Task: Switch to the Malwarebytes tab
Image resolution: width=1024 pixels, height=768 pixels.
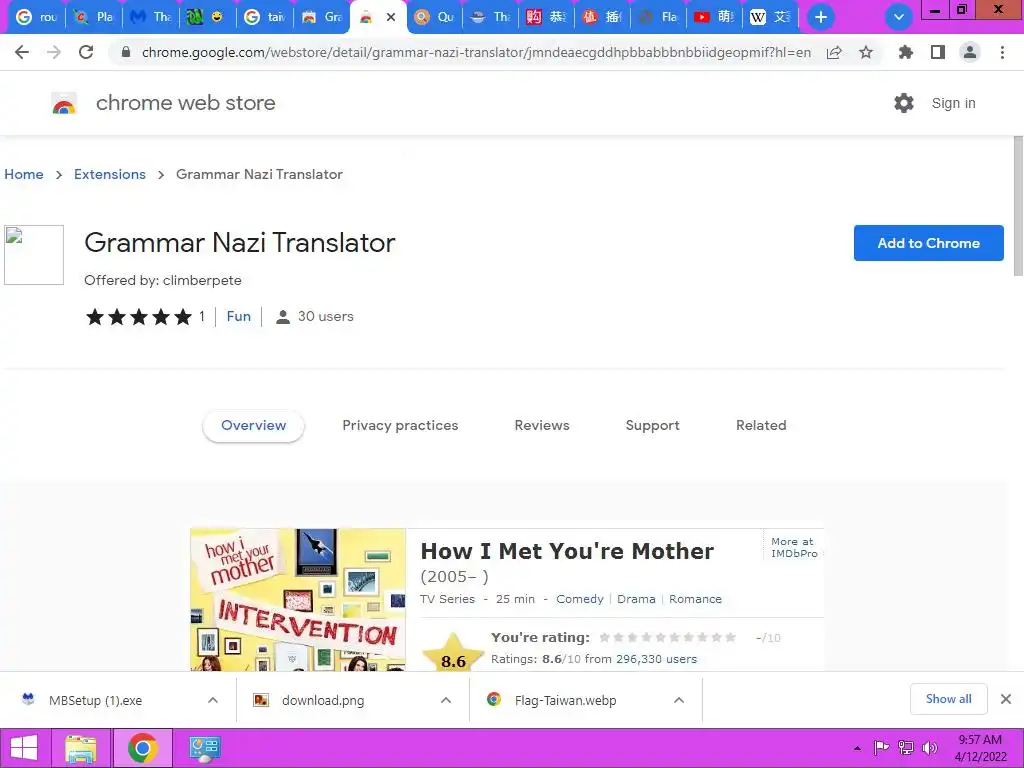Action: pyautogui.click(x=150, y=17)
